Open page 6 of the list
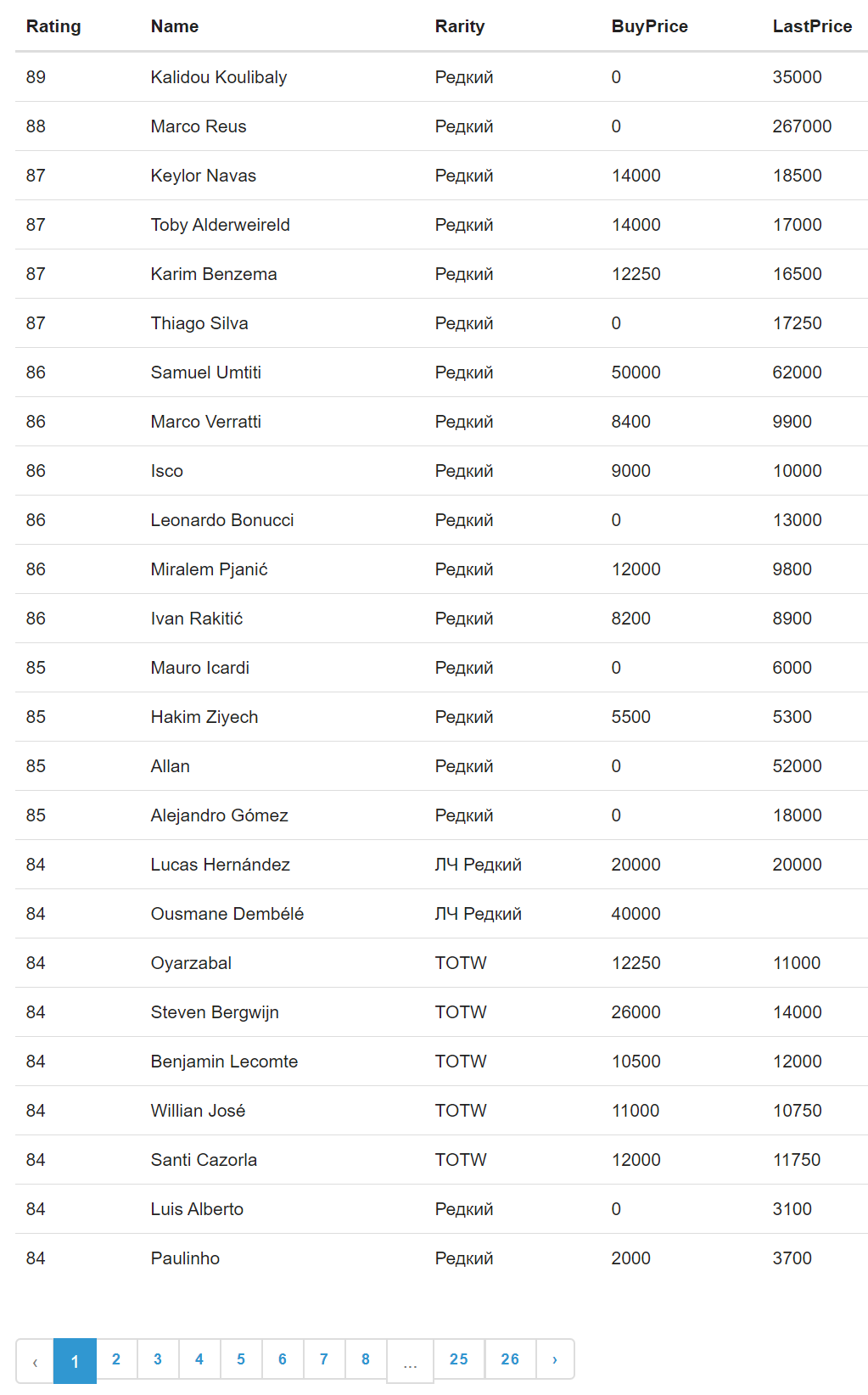The width and height of the screenshot is (868, 1395). click(283, 1359)
